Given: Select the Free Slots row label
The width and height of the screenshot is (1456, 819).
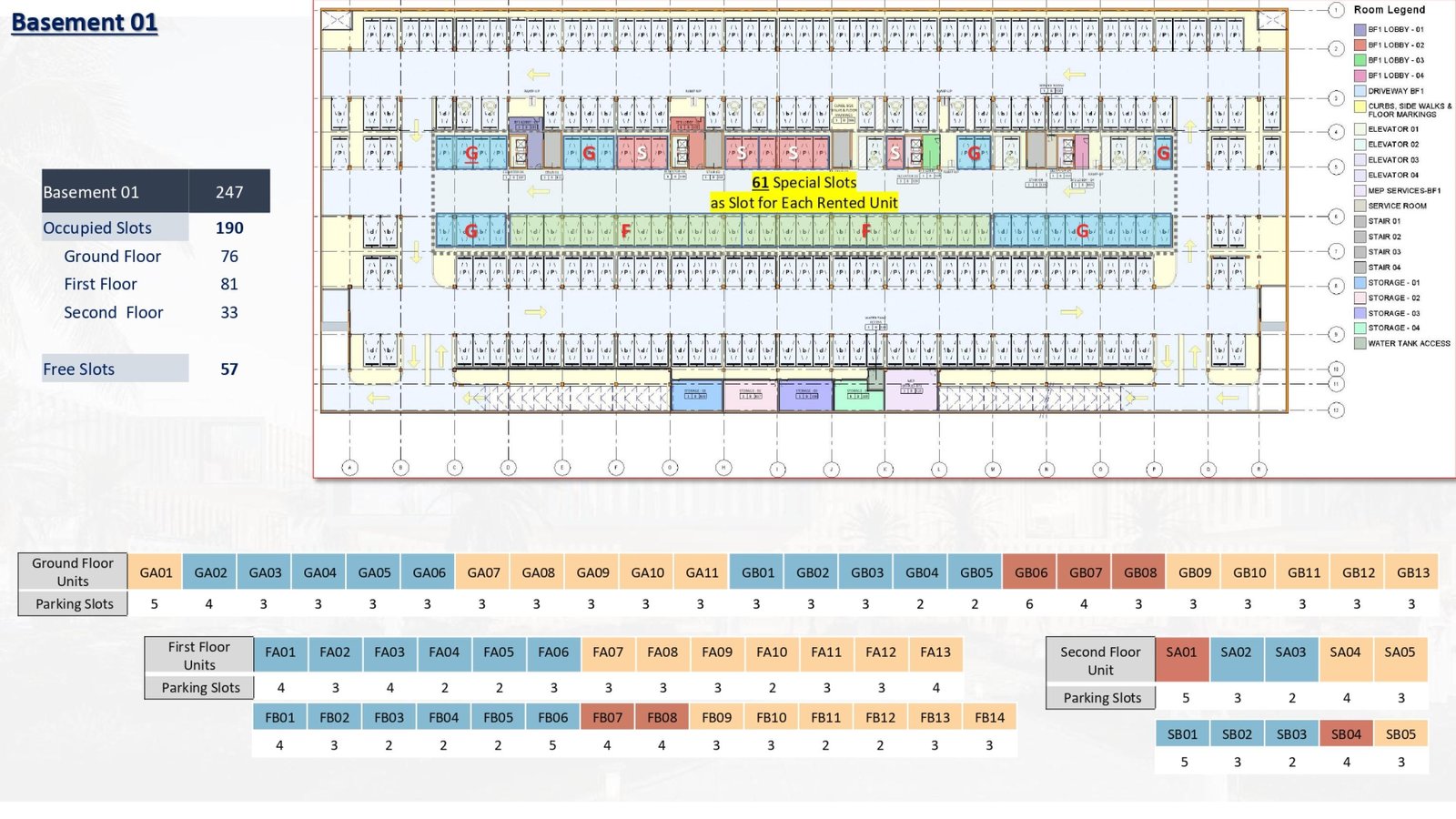Looking at the screenshot, I should 79,369.
